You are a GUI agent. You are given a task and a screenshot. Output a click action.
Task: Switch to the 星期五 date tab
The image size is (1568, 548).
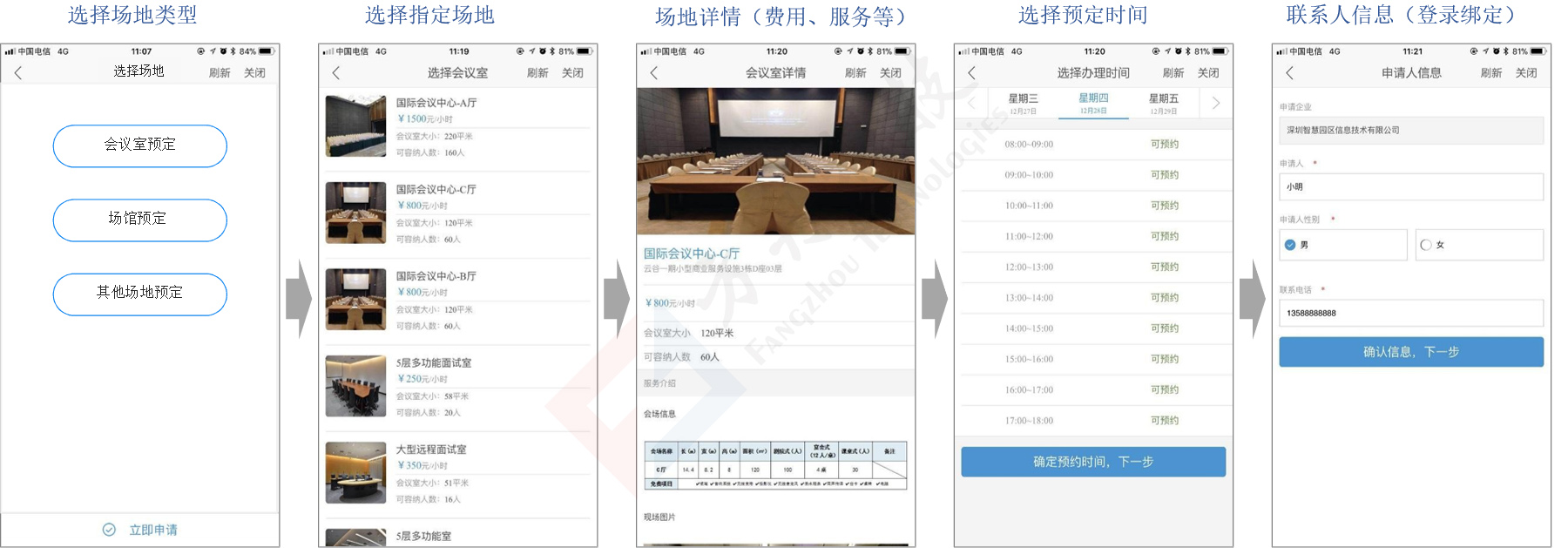coord(1163,104)
